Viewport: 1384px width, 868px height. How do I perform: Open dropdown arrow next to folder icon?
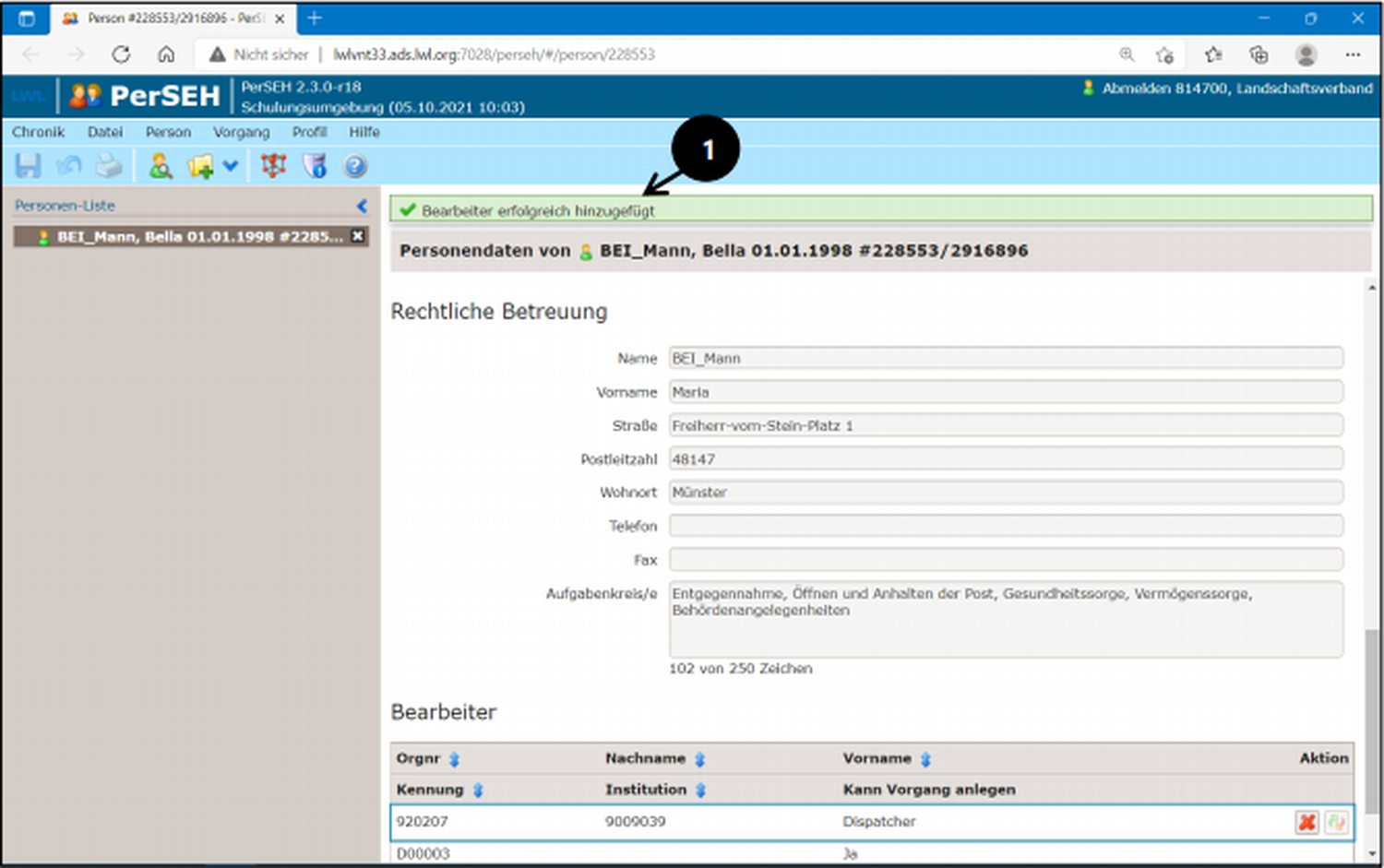click(231, 166)
